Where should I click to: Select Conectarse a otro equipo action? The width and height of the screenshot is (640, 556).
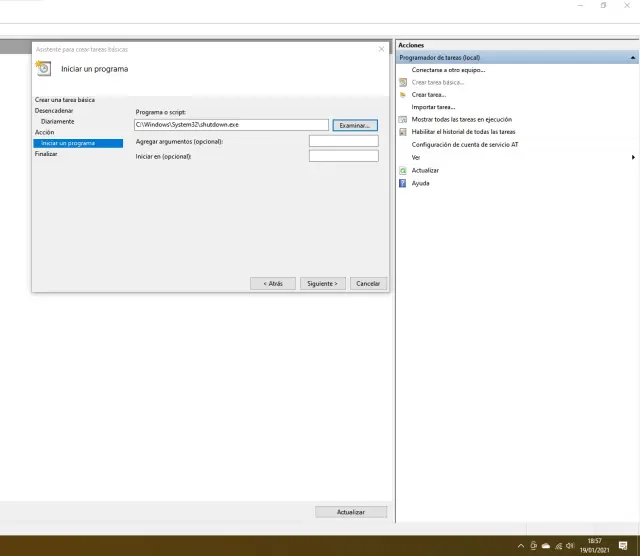(x=448, y=70)
